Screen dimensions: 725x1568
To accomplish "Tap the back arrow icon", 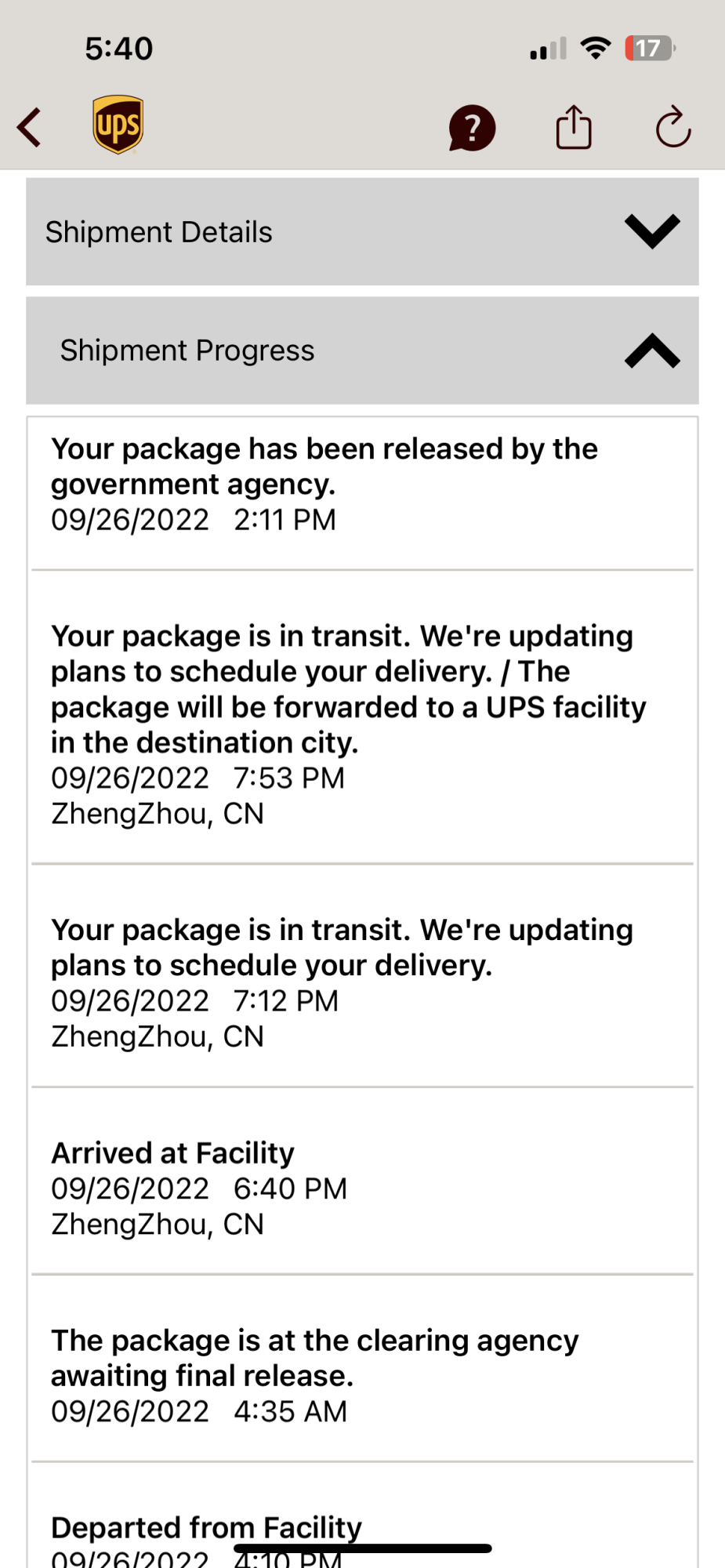I will [30, 127].
